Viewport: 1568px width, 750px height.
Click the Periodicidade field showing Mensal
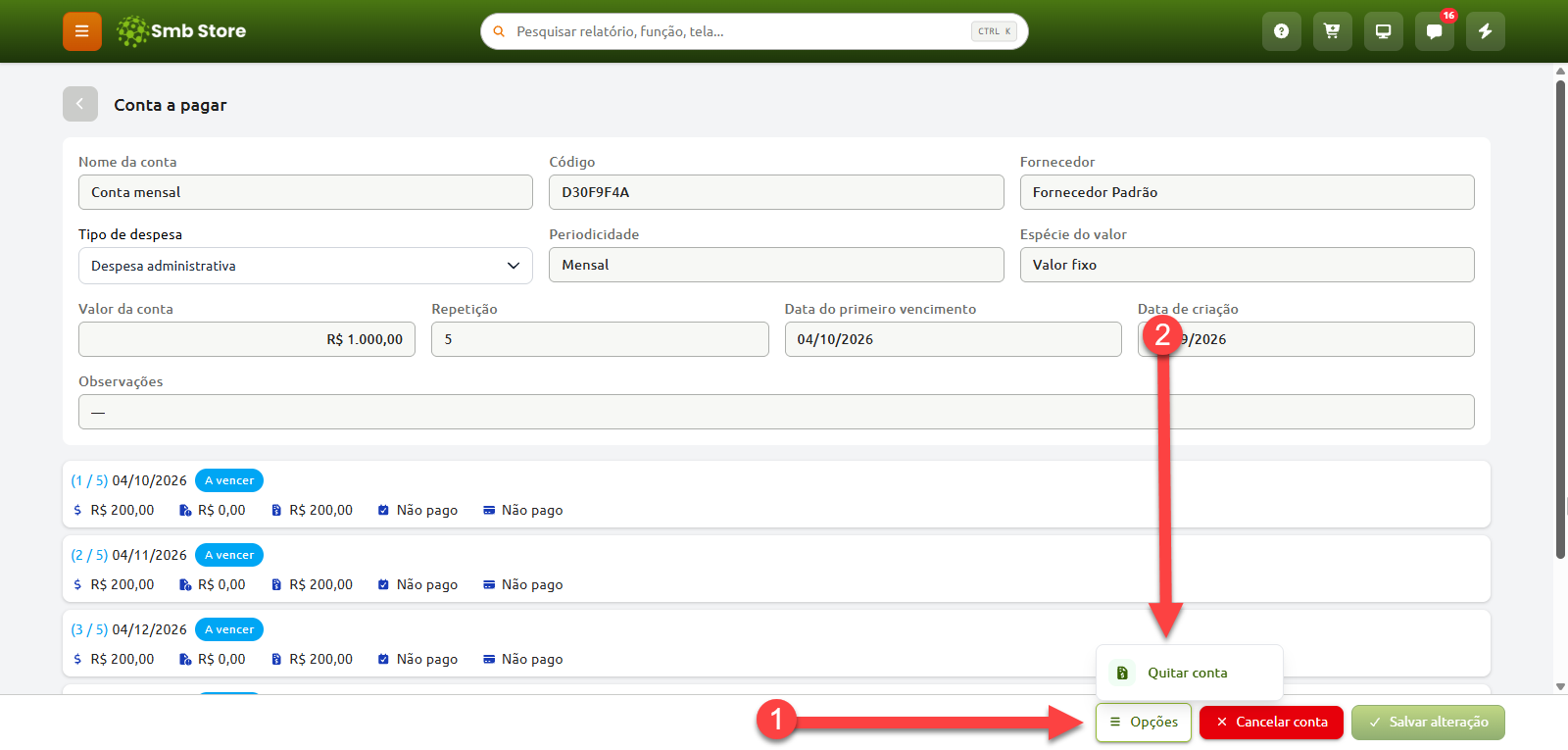pyautogui.click(x=776, y=265)
